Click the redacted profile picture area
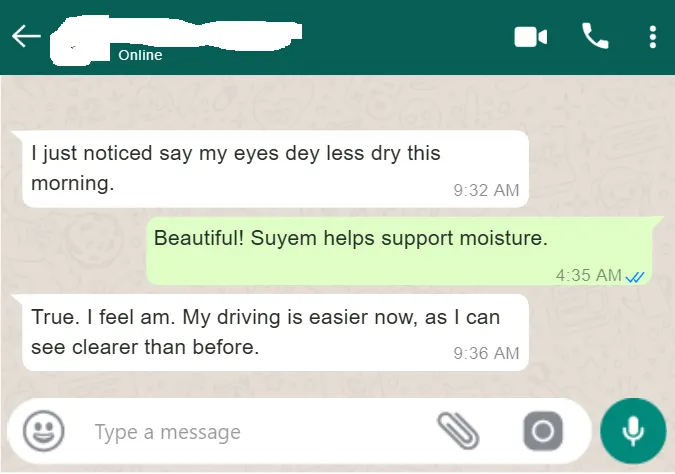 pos(80,41)
